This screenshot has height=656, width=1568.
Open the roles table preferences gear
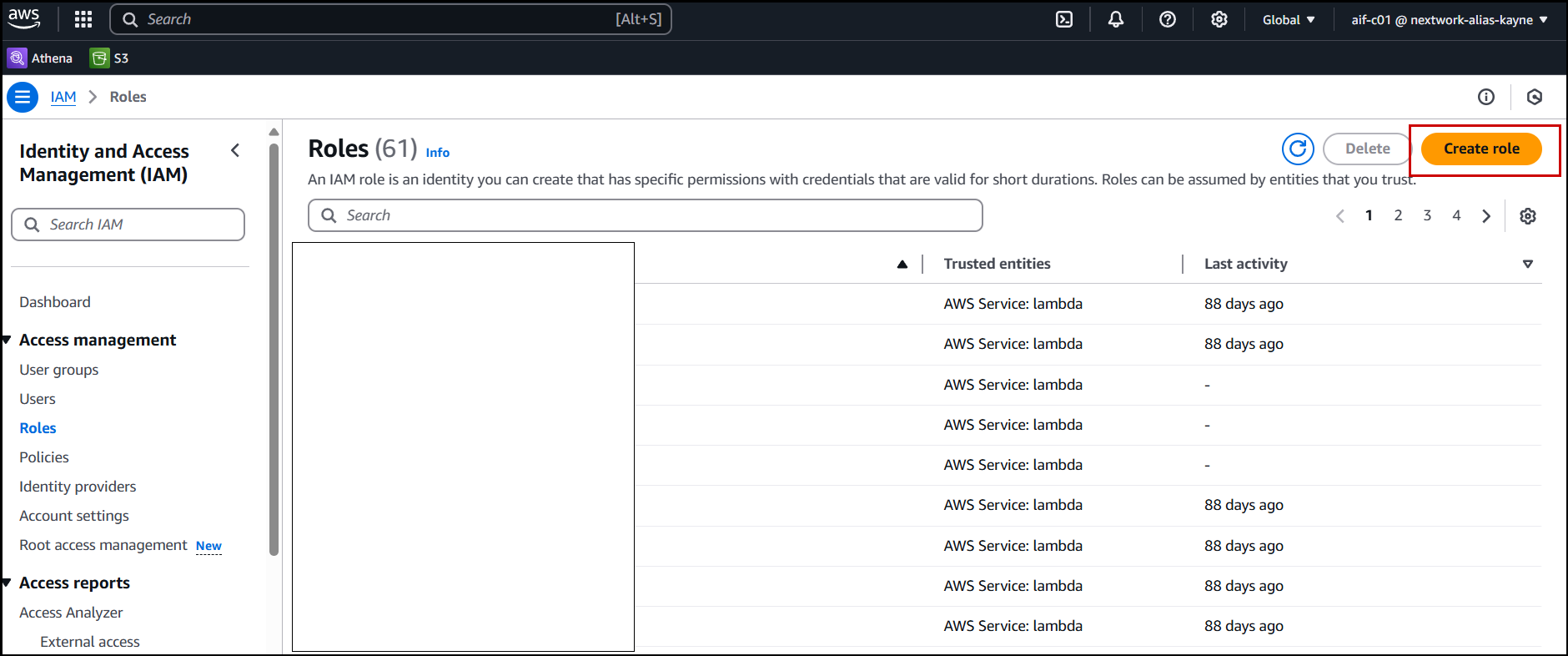point(1528,216)
